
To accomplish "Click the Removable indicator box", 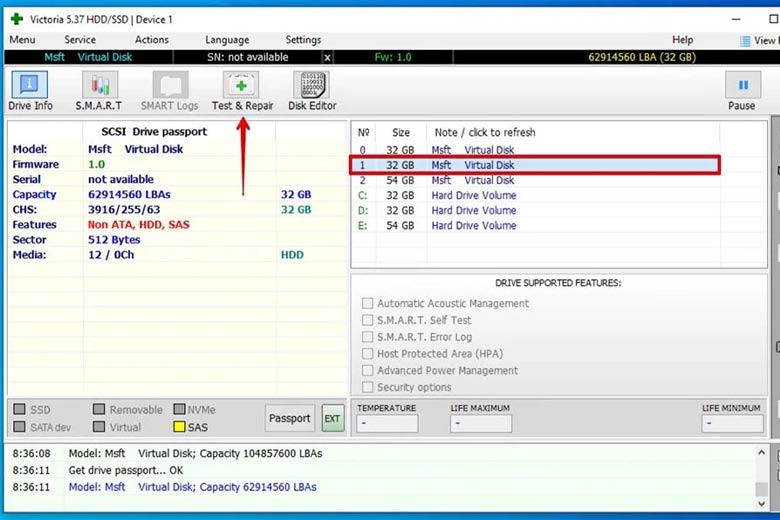I will [x=99, y=409].
